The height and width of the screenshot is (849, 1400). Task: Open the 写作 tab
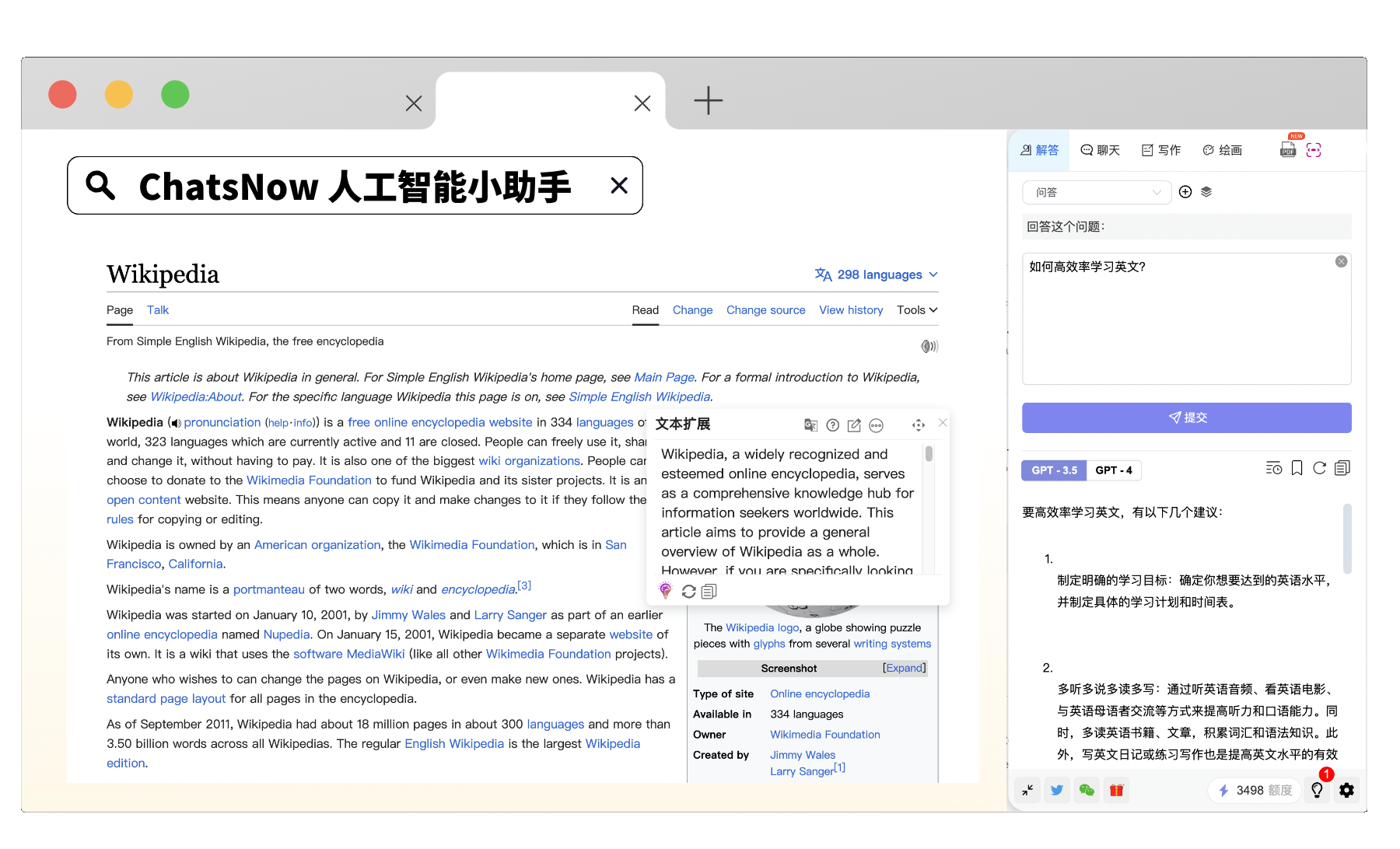point(1161,150)
